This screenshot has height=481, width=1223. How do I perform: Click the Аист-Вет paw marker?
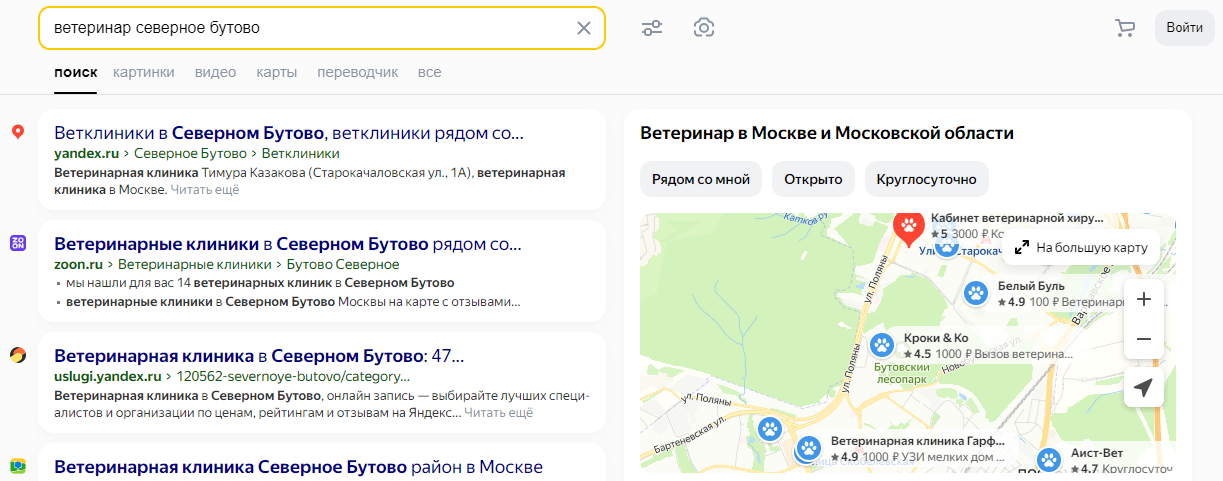coord(1048,460)
